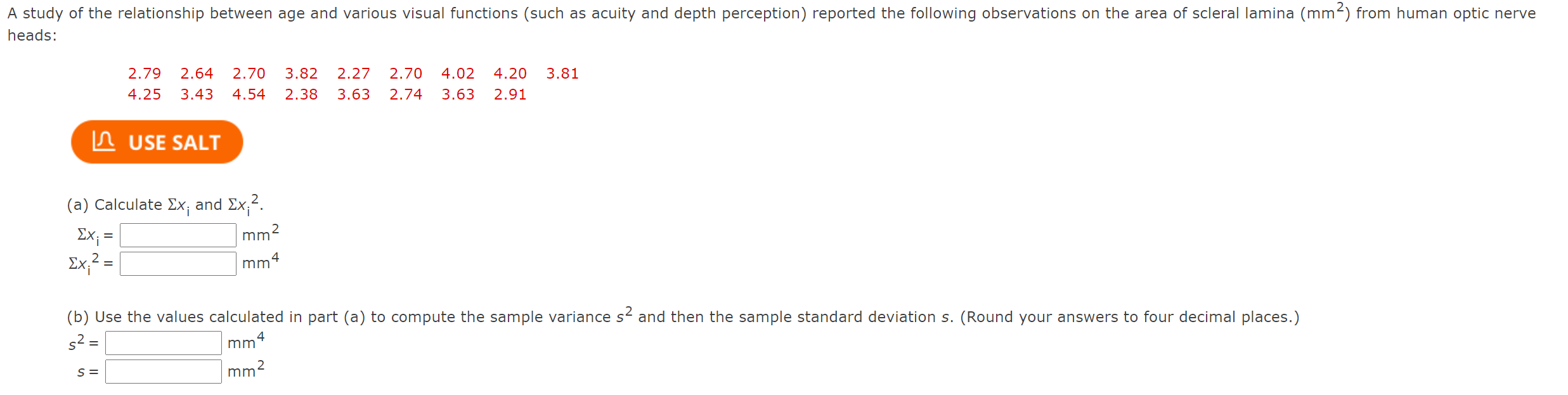
Task: Click inside the second answer box of part (a)
Action: click(178, 263)
